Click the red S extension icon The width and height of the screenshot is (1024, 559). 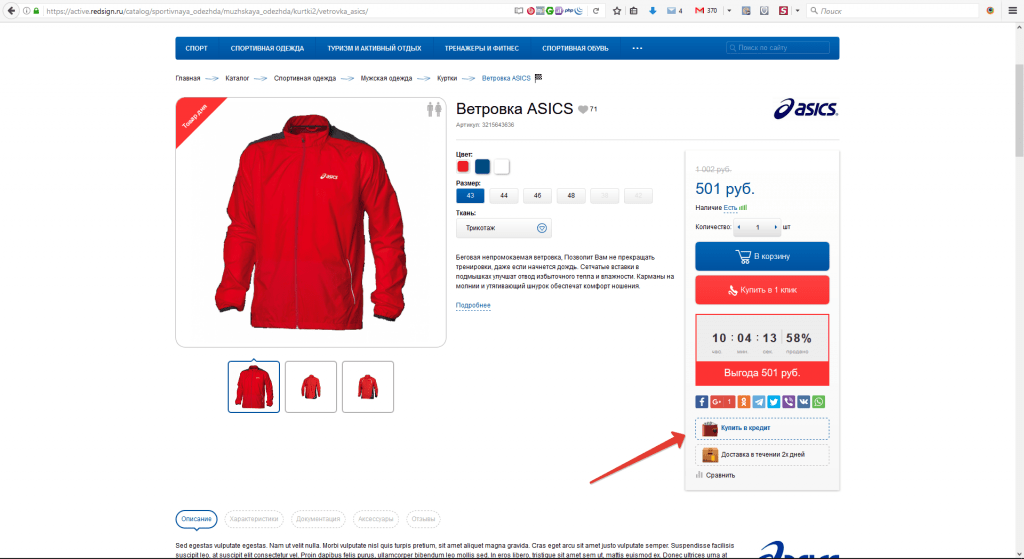click(x=783, y=10)
